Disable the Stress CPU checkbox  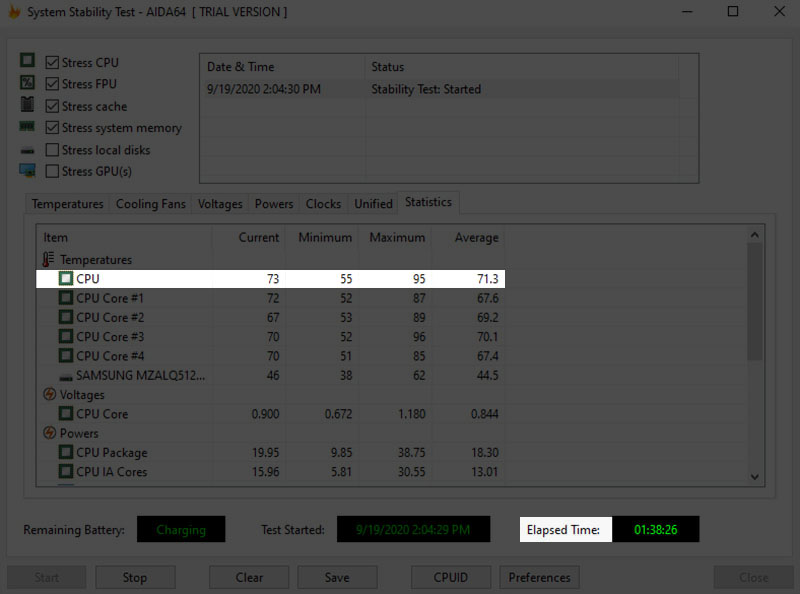click(52, 62)
